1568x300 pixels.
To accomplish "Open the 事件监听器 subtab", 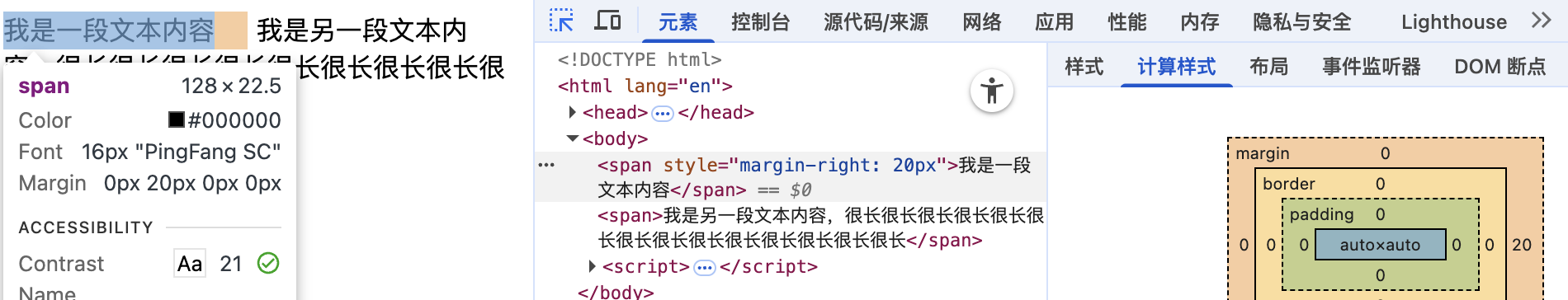I will pyautogui.click(x=1371, y=67).
